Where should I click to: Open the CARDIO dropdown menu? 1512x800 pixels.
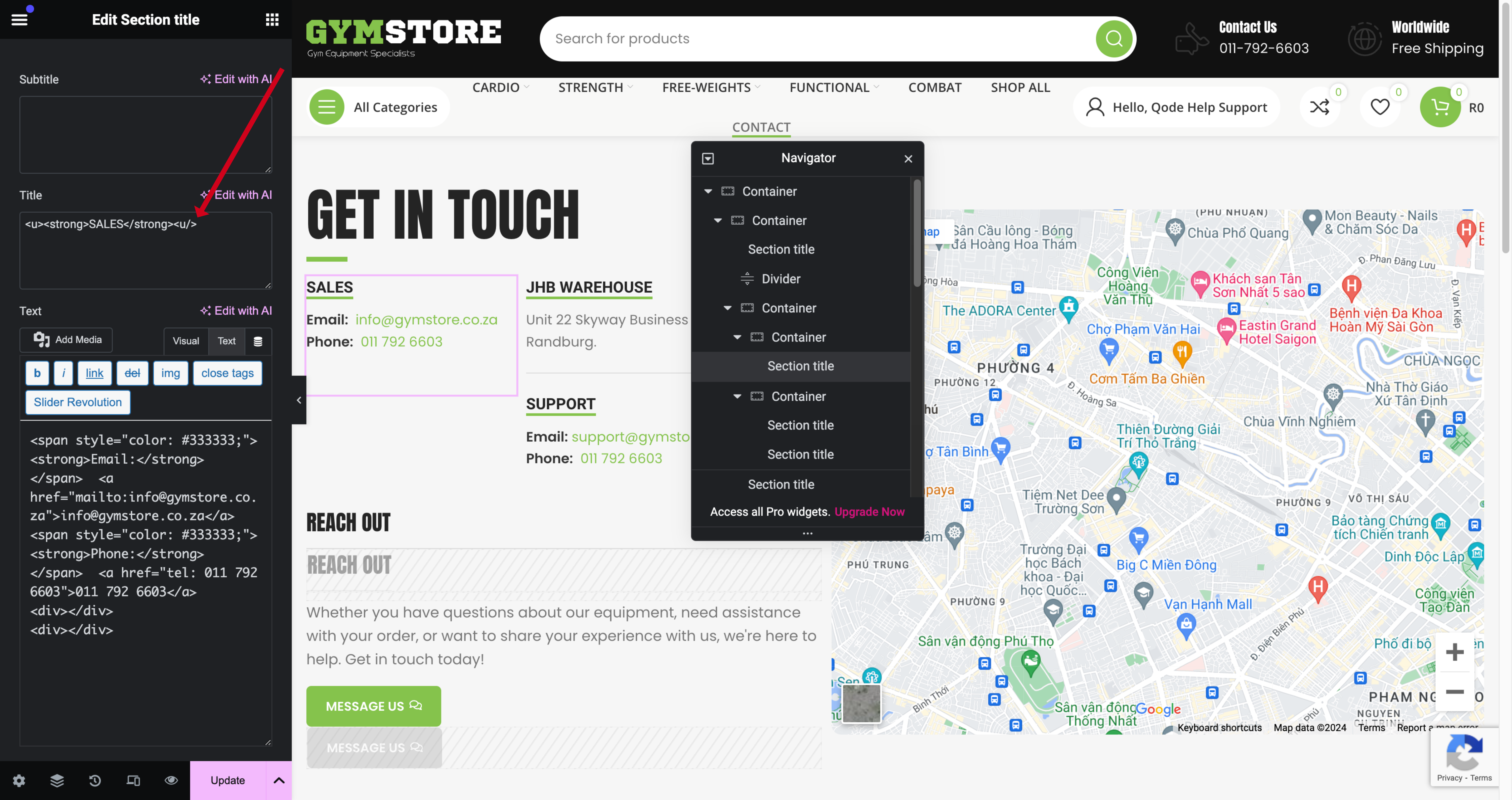pos(501,87)
